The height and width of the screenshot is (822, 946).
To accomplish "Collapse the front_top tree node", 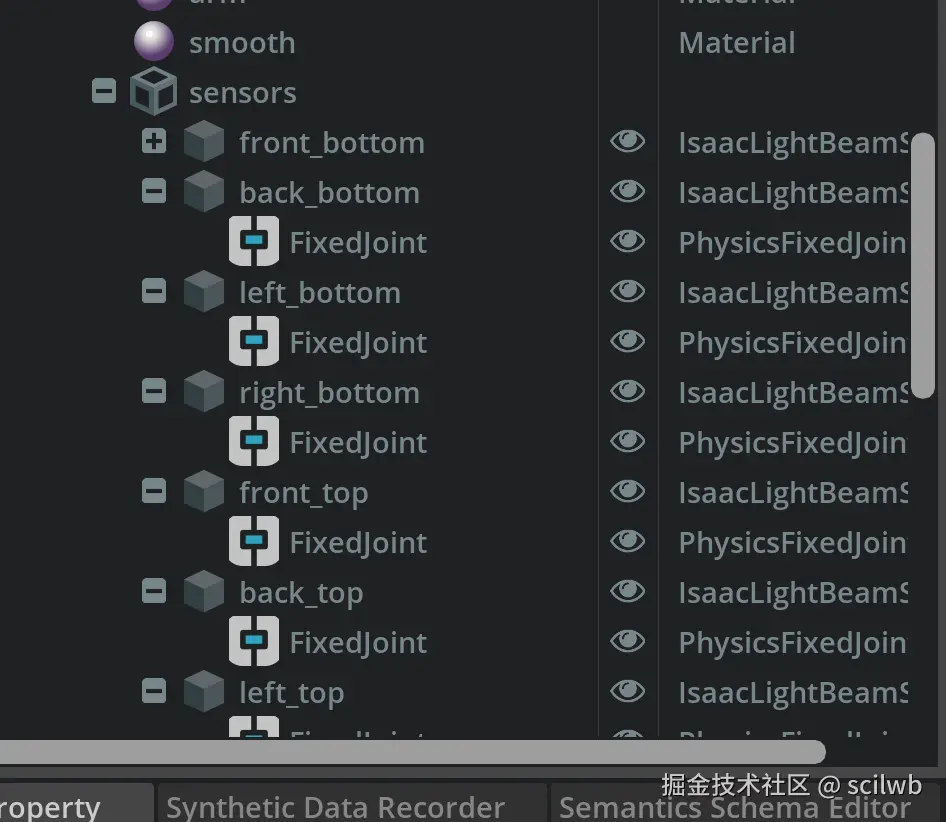I will coord(154,491).
